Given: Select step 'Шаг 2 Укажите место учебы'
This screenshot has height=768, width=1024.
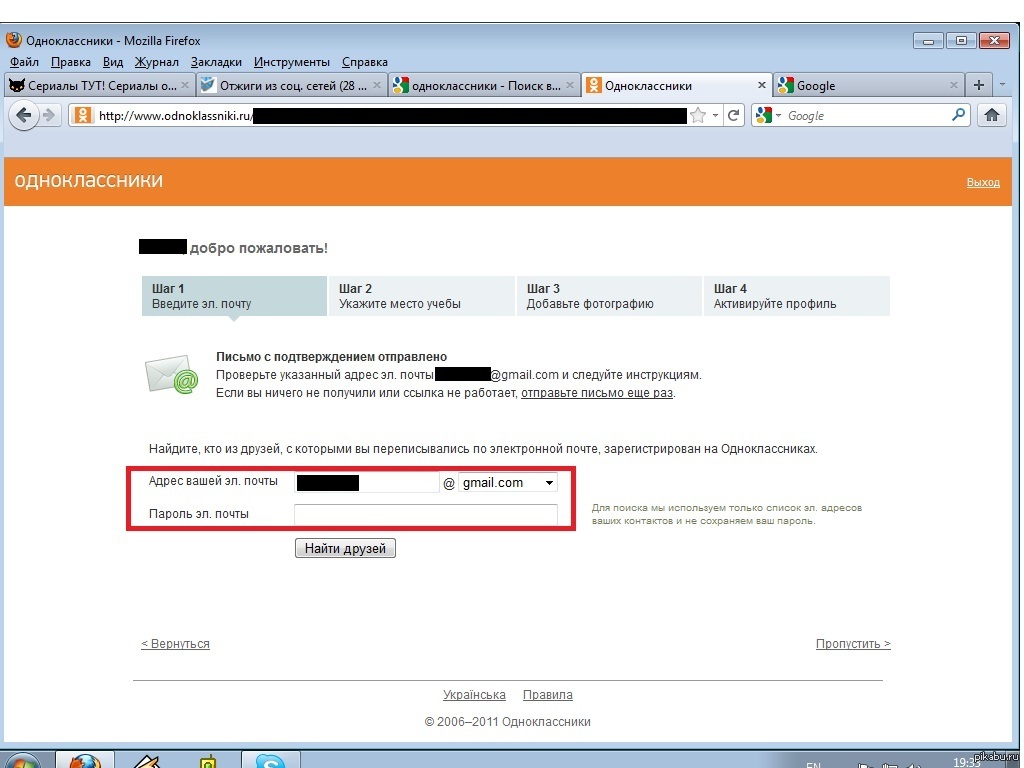Looking at the screenshot, I should (x=421, y=296).
